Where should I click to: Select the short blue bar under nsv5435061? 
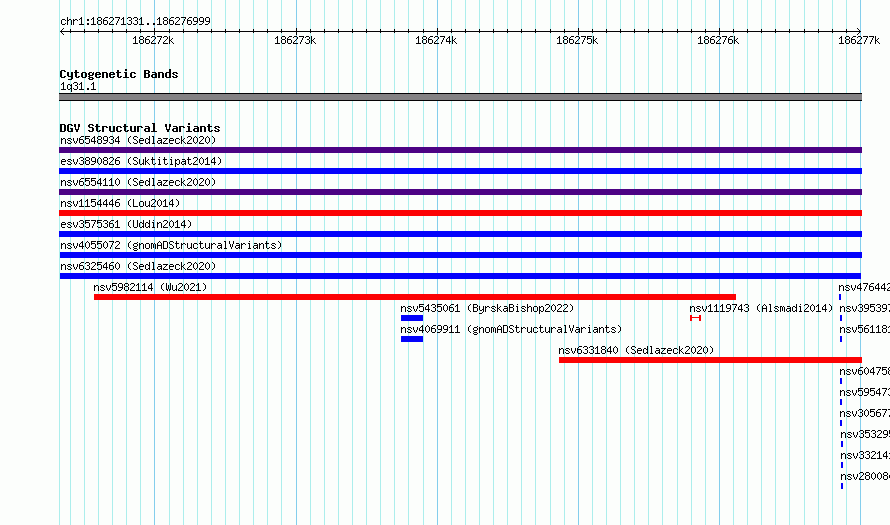click(x=412, y=318)
